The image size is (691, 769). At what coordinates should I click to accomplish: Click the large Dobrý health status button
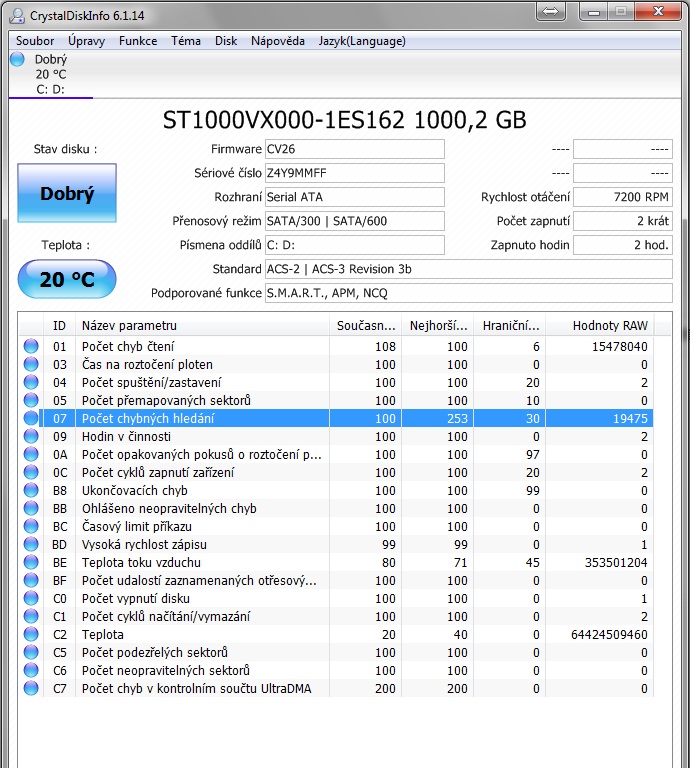click(67, 193)
